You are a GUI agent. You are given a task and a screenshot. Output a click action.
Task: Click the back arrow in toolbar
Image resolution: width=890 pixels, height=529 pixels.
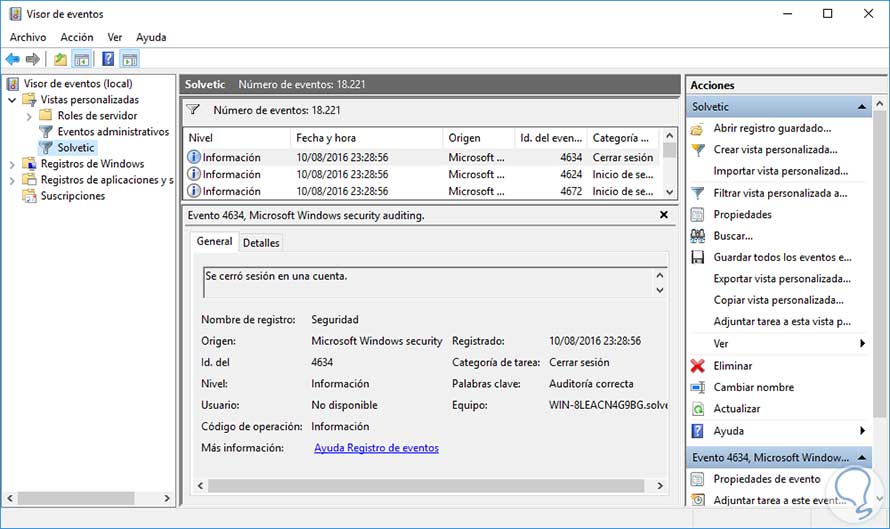(13, 60)
